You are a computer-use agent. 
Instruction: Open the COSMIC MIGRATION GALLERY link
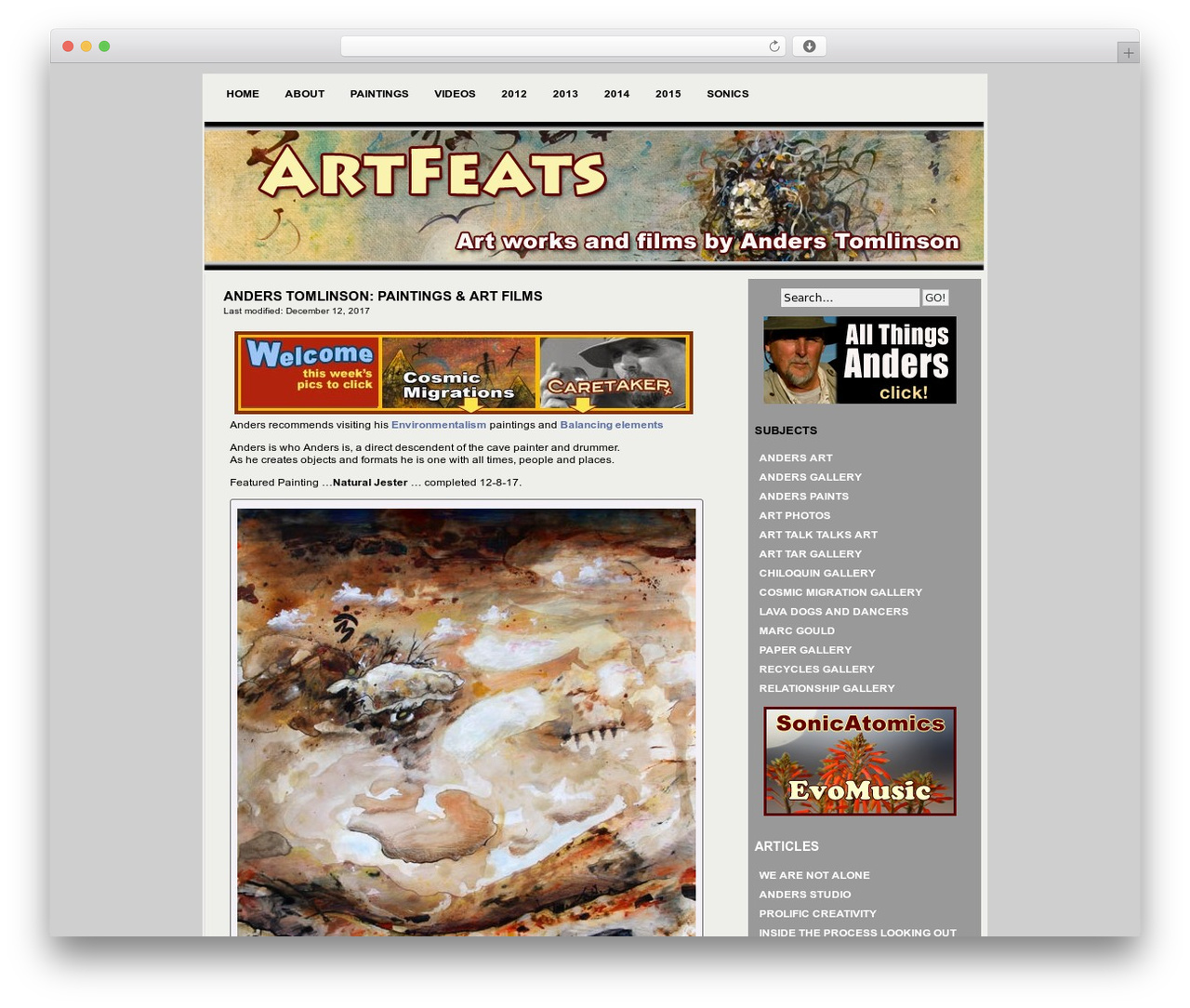coord(840,592)
